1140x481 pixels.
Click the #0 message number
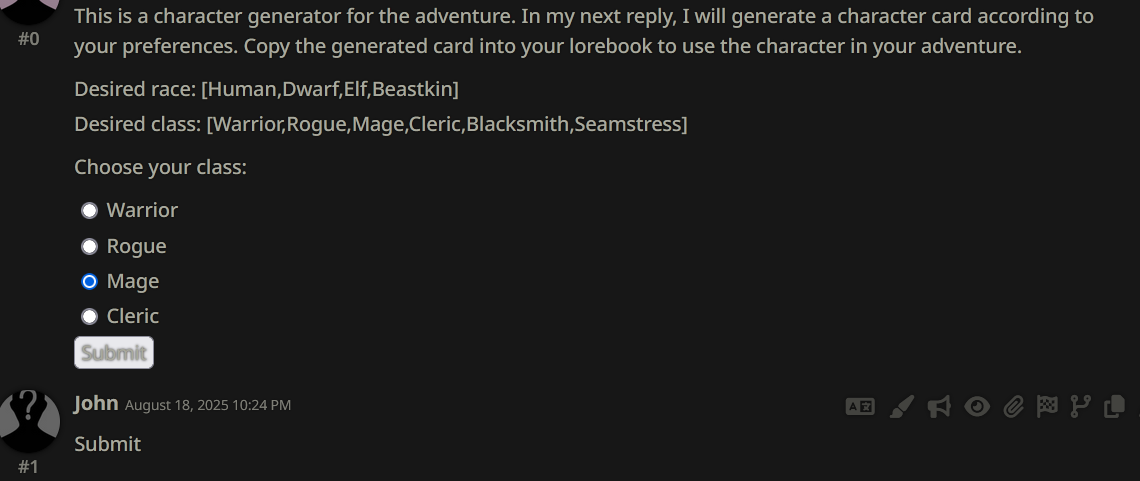tap(28, 39)
